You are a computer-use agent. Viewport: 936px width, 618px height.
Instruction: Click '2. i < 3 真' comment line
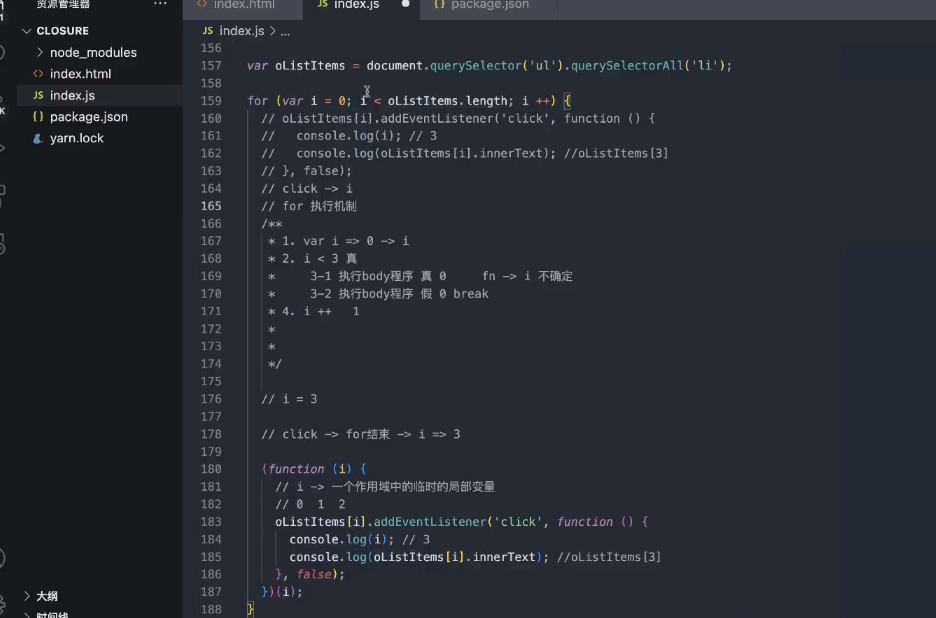pos(319,259)
